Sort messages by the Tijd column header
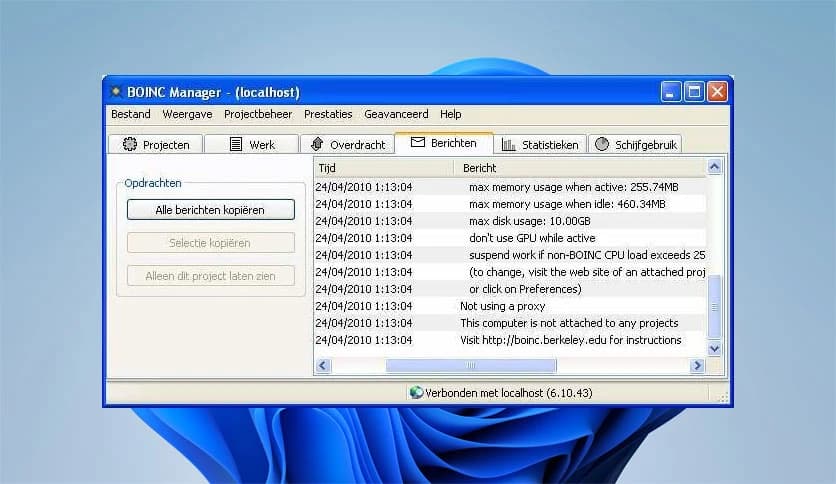Image resolution: width=836 pixels, height=484 pixels. point(383,168)
